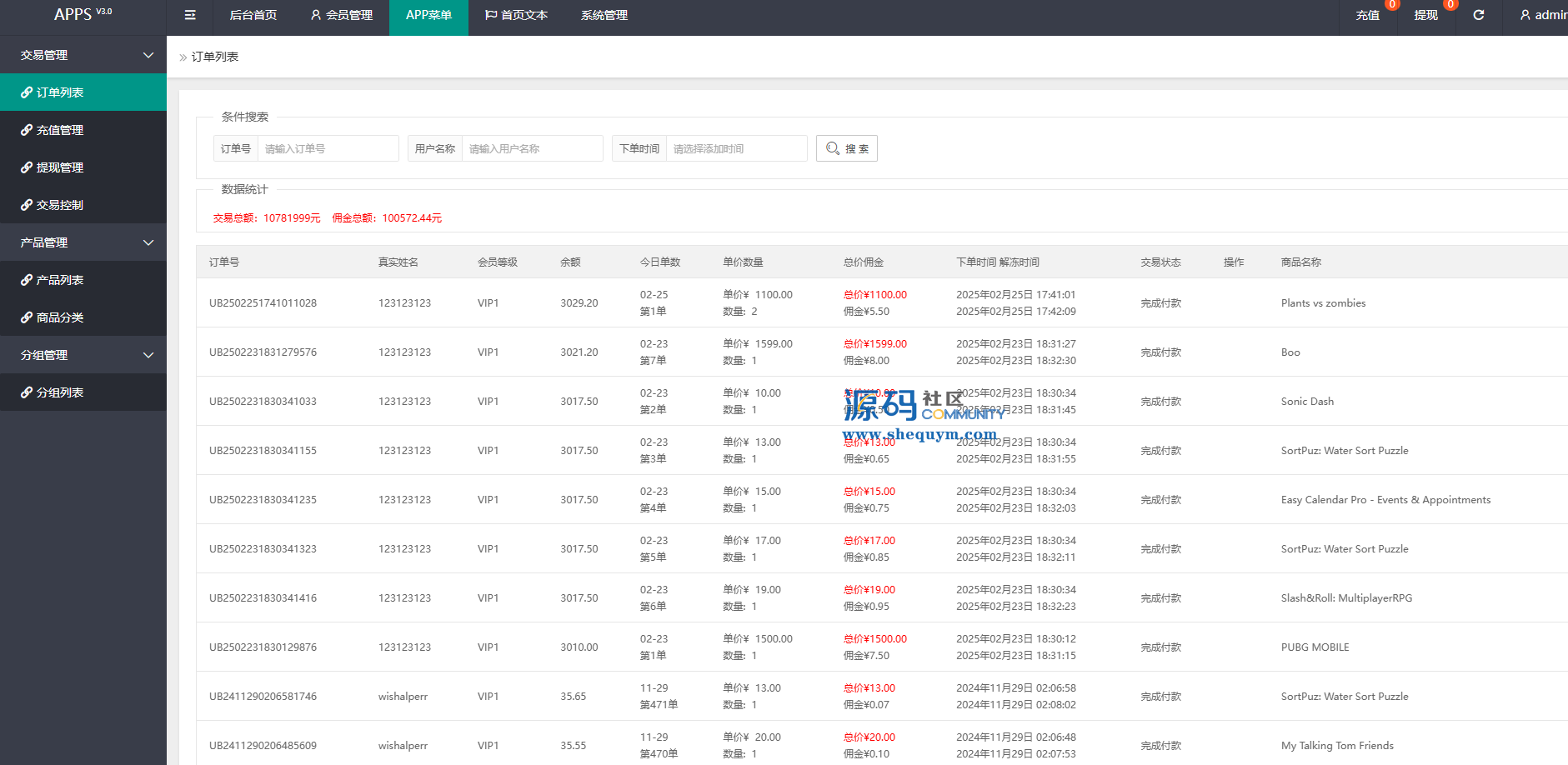The image size is (1568, 765).
Task: Toggle the sidebar collapse hamburger icon
Action: [190, 15]
